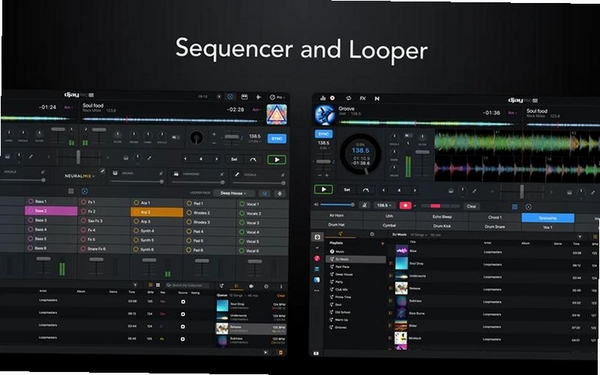Viewport: 600px width, 375px height.
Task: Trigger the Drum Kick sample pad
Action: [442, 226]
